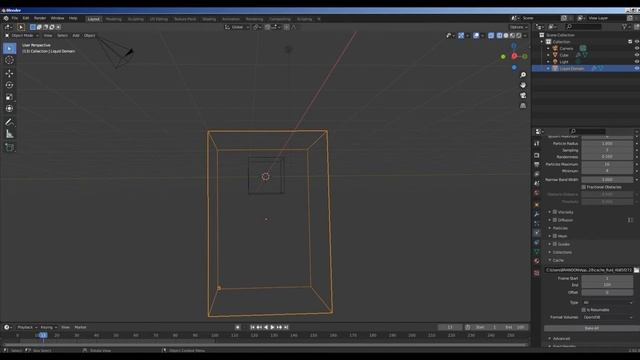Image resolution: width=640 pixels, height=360 pixels.
Task: Play the animation forward
Action: point(273,327)
